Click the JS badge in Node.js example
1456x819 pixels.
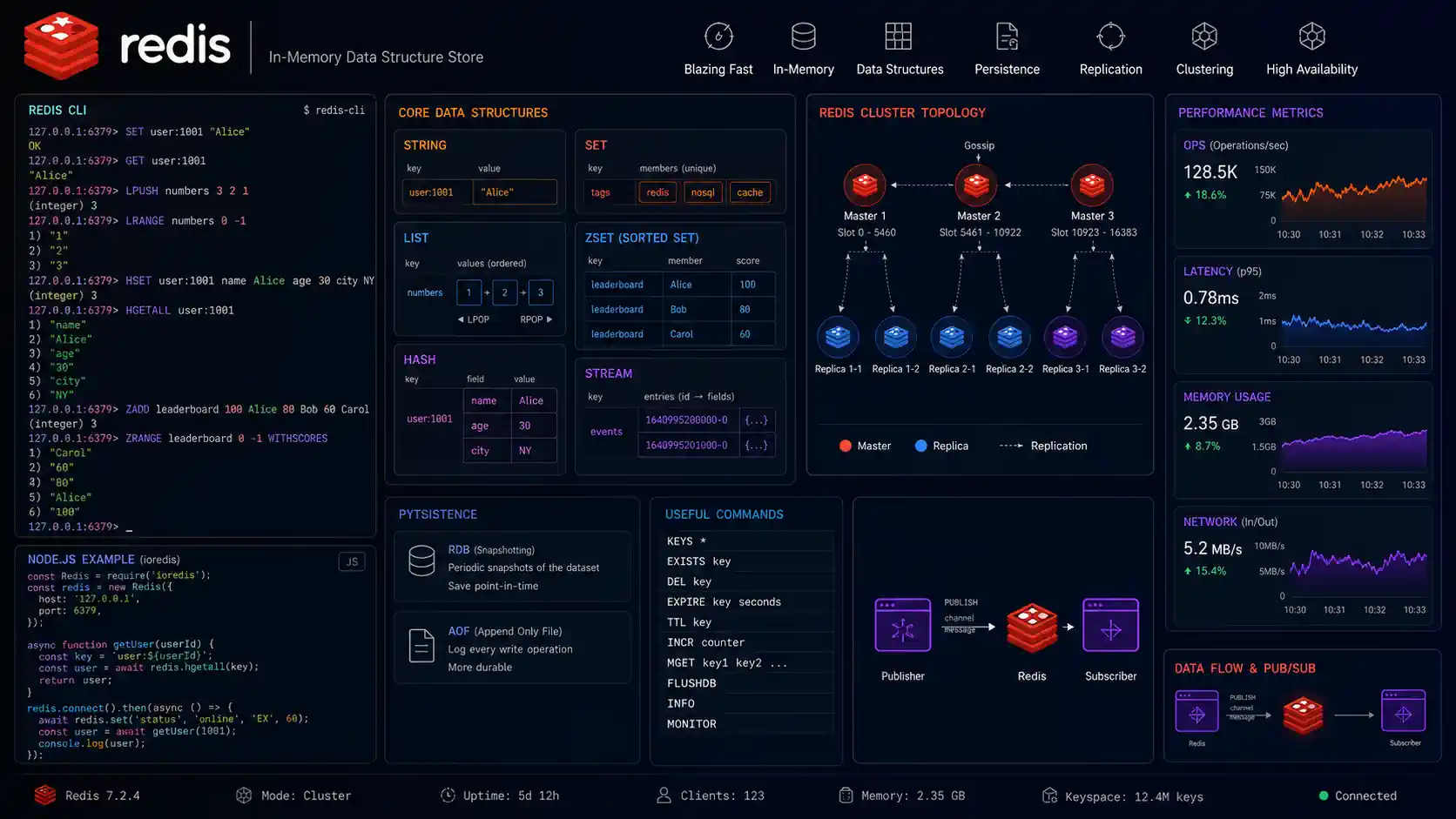click(352, 561)
